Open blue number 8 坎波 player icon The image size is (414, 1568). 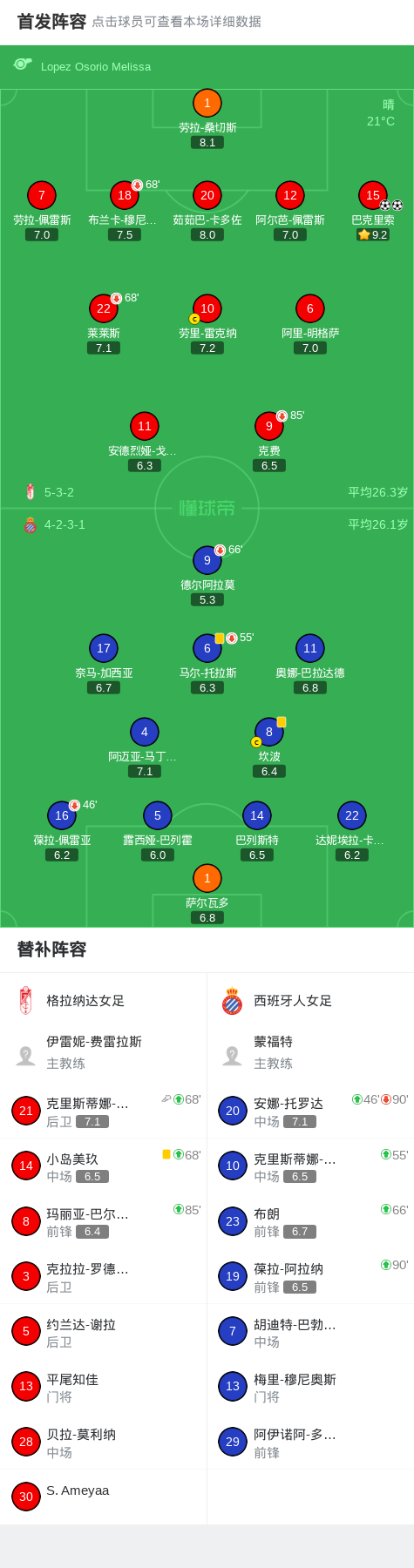[x=269, y=733]
